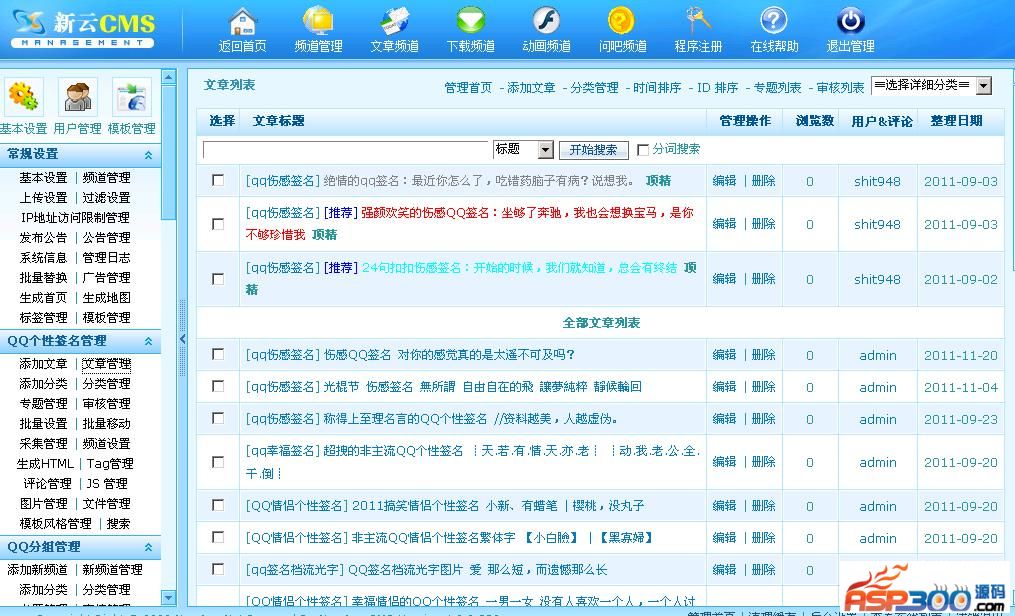Open 文章频道 icon in top toolbar

395,21
